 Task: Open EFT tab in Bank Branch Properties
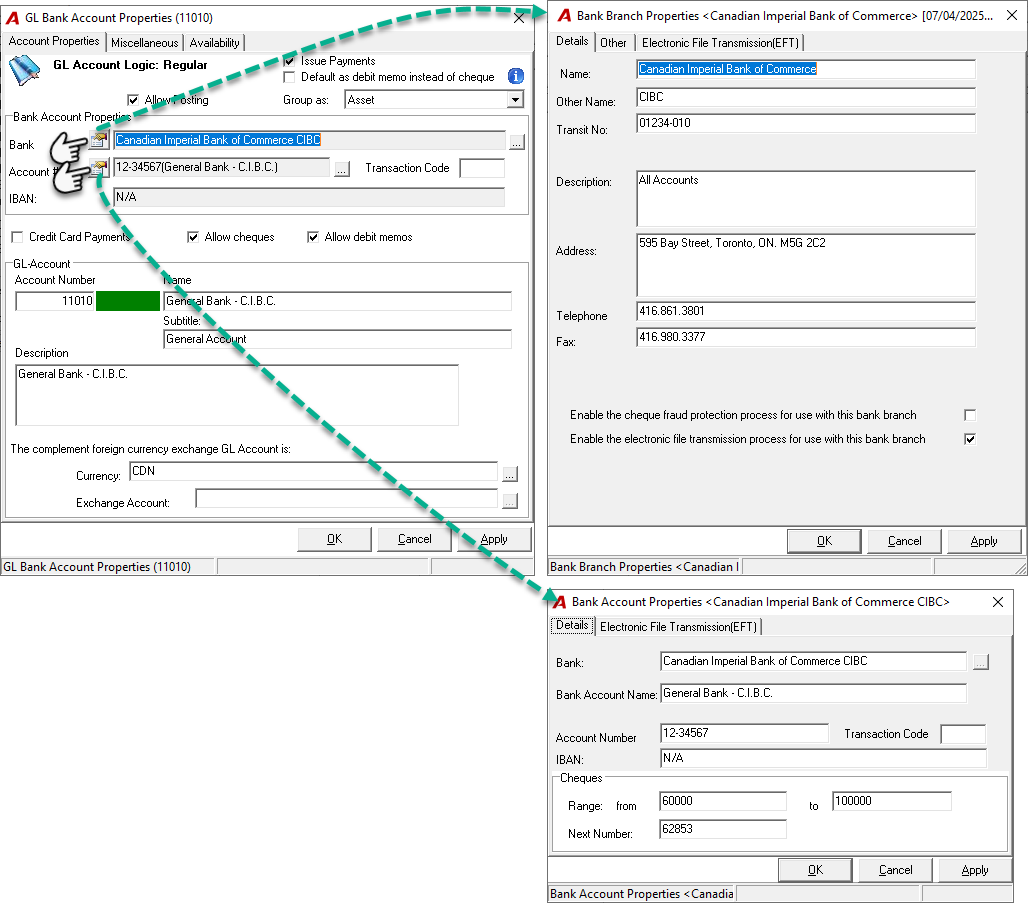[x=720, y=43]
